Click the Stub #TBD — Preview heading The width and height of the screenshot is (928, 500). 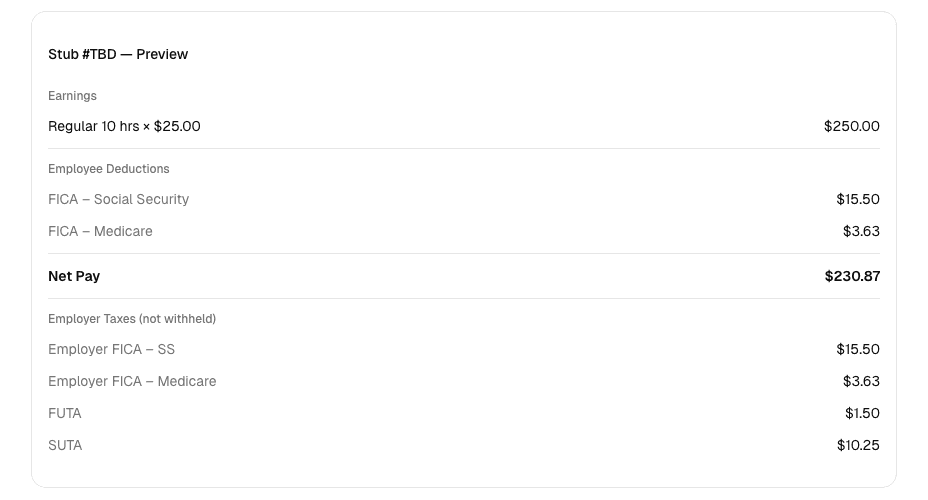point(118,54)
